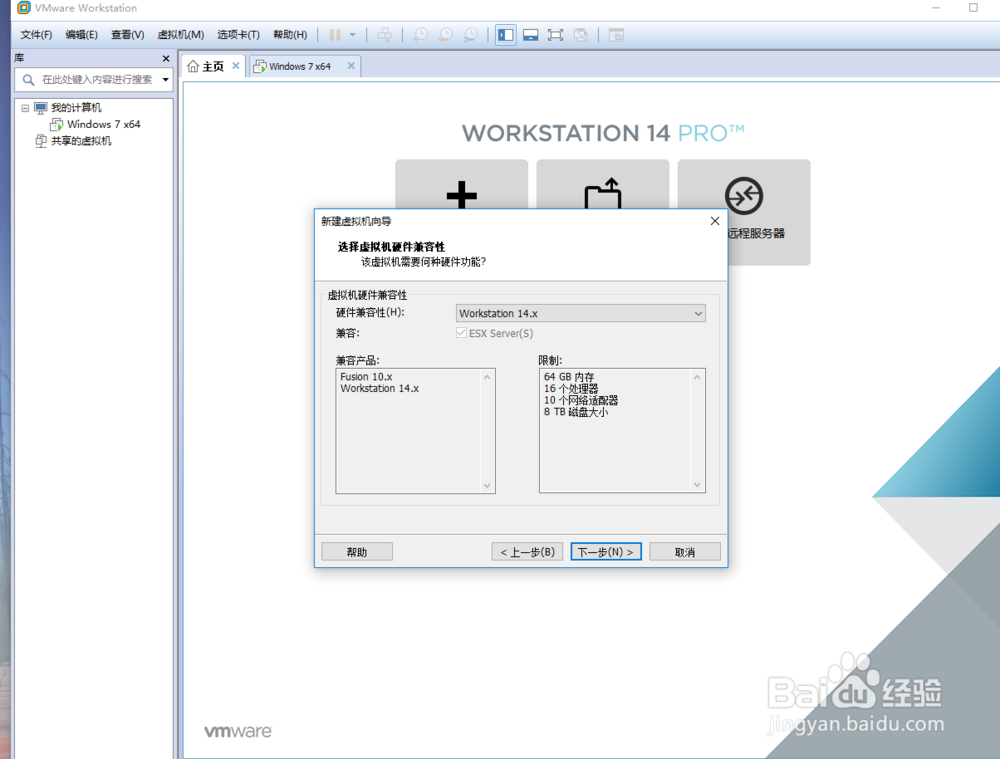1000x759 pixels.
Task: Minimize the VMware Workstation window
Action: [x=936, y=8]
